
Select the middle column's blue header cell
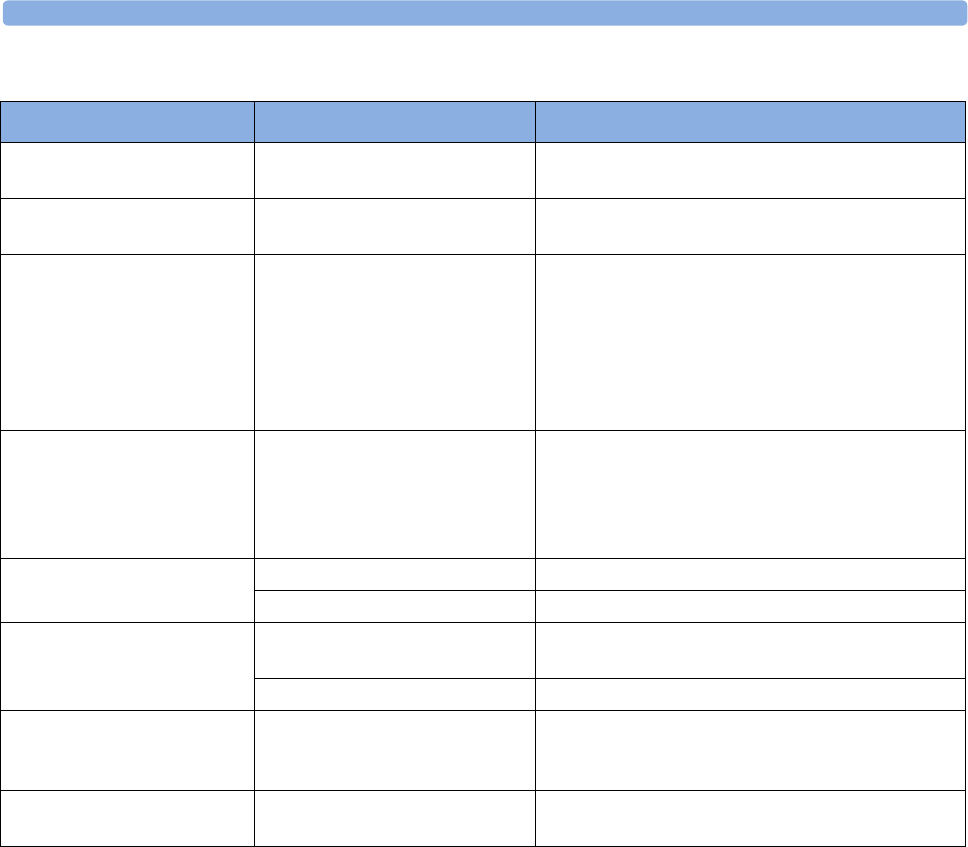pos(394,120)
